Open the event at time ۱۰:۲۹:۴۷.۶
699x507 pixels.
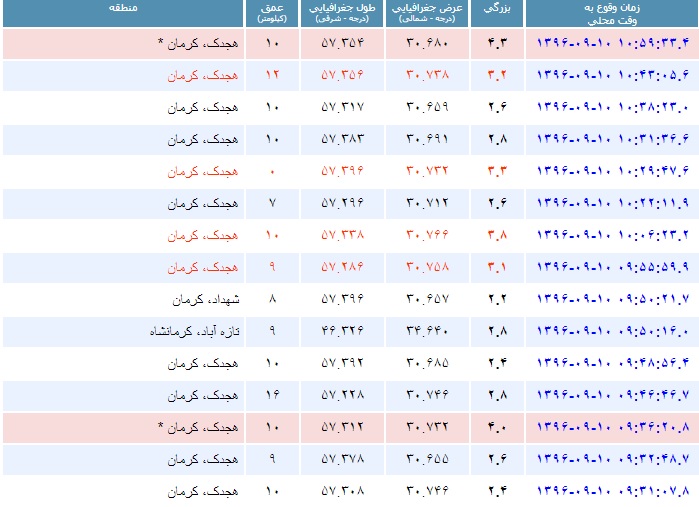(x=613, y=171)
